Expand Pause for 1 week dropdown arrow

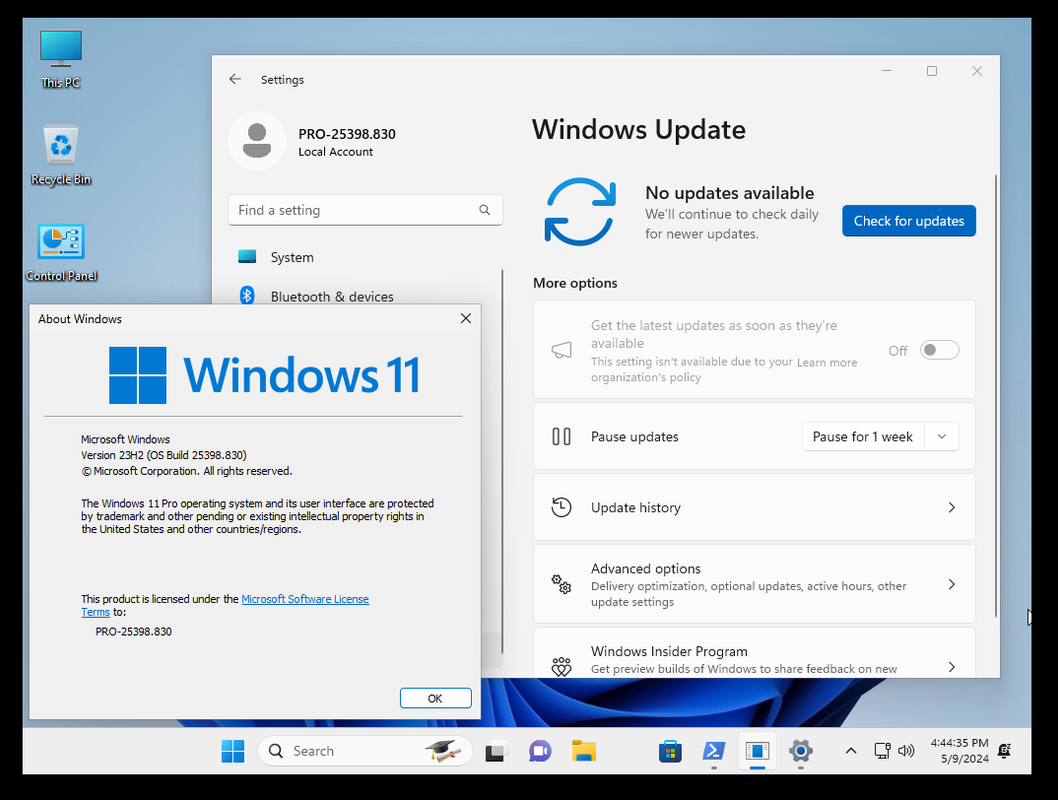point(942,436)
